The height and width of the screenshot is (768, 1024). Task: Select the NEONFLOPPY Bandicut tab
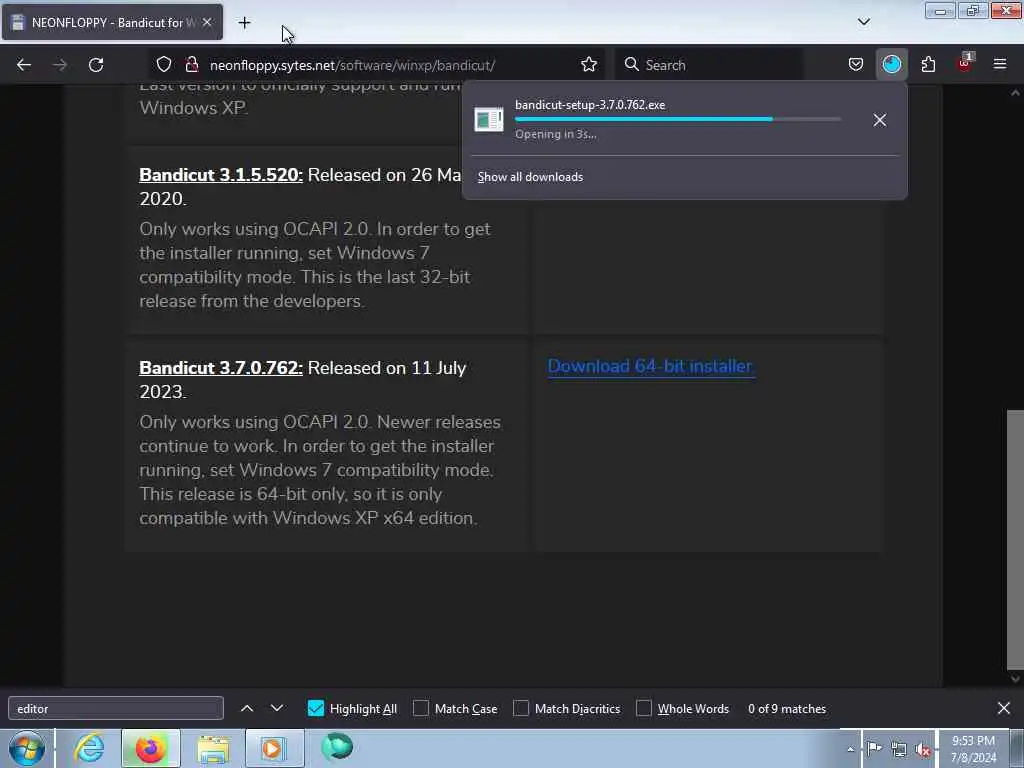pyautogui.click(x=112, y=23)
